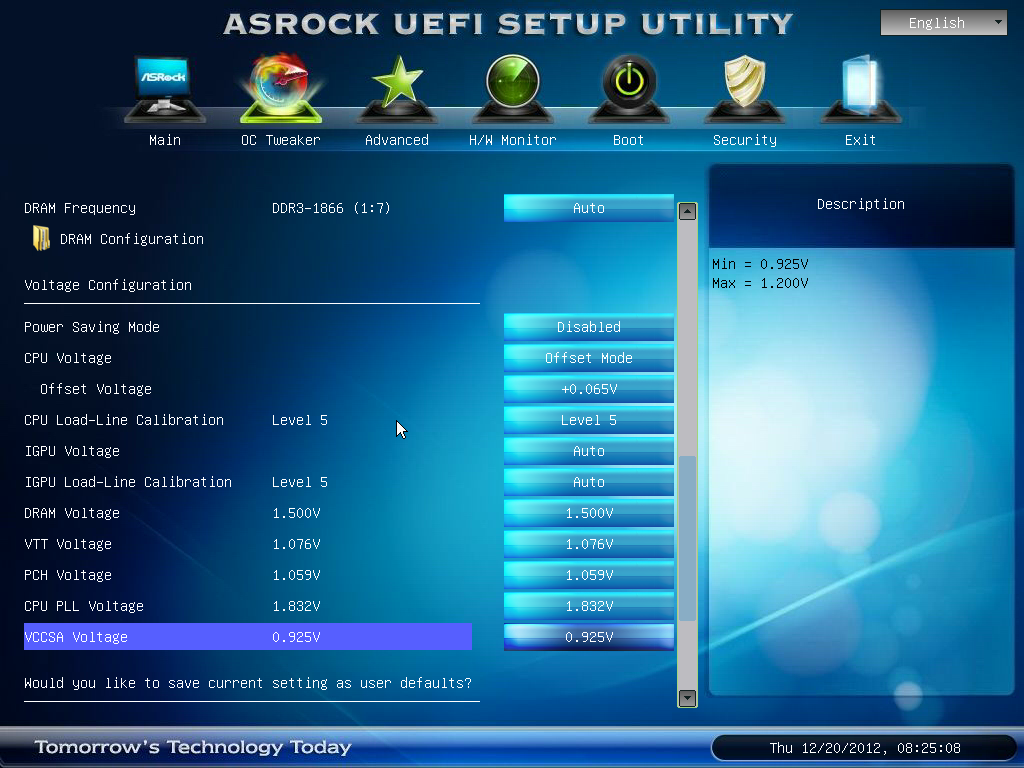Click the Description panel header
Viewport: 1024px width, 768px height.
(x=861, y=204)
